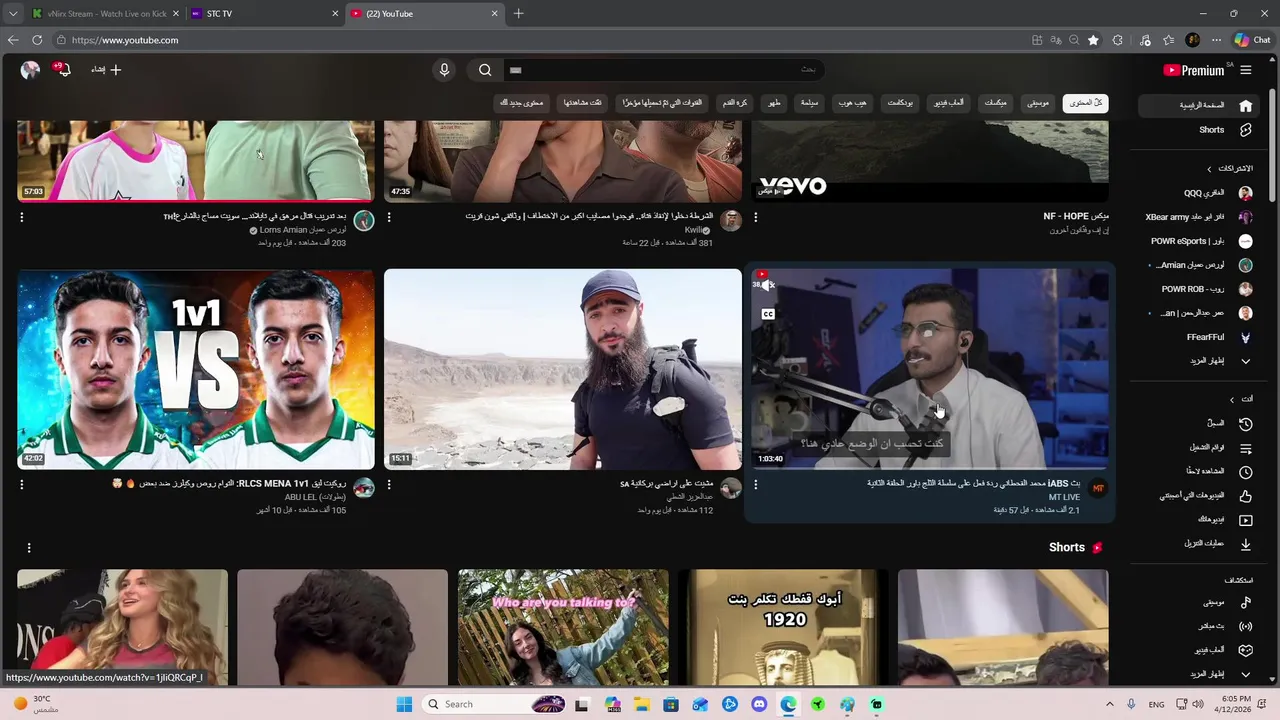Image resolution: width=1280 pixels, height=720 pixels.
Task: Open watch History in the sidebar
Action: [x=1229, y=424]
